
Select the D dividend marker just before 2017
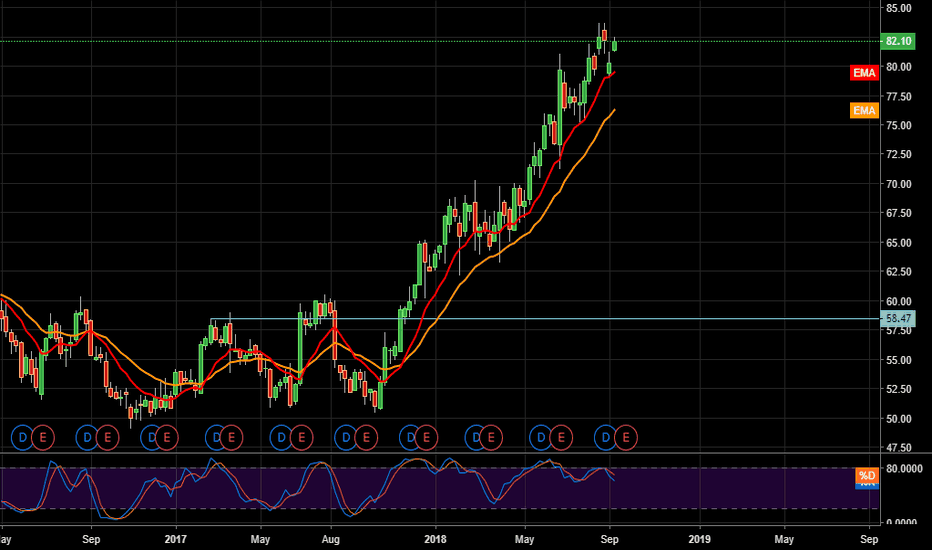[152, 438]
